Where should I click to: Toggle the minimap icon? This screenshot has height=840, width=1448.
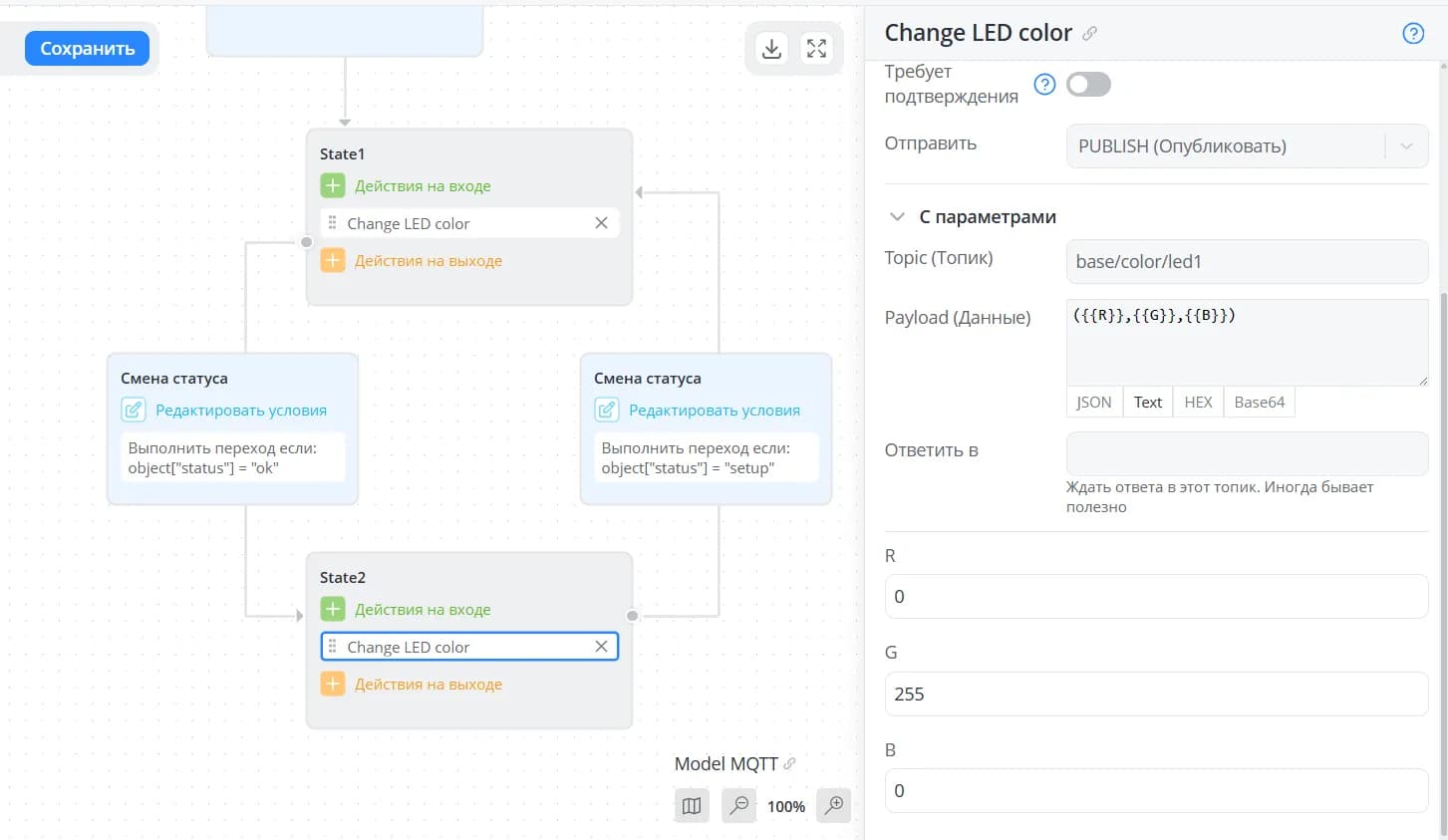692,805
